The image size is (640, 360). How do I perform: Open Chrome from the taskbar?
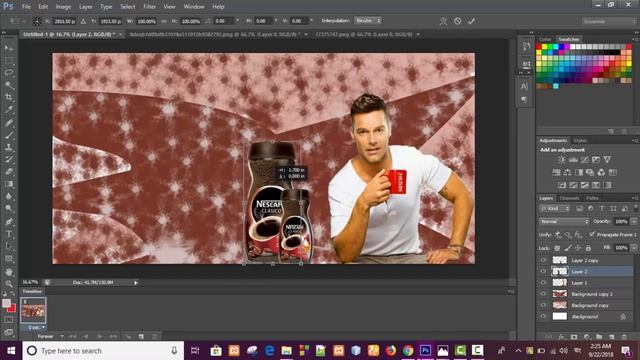pyautogui.click(x=408, y=351)
